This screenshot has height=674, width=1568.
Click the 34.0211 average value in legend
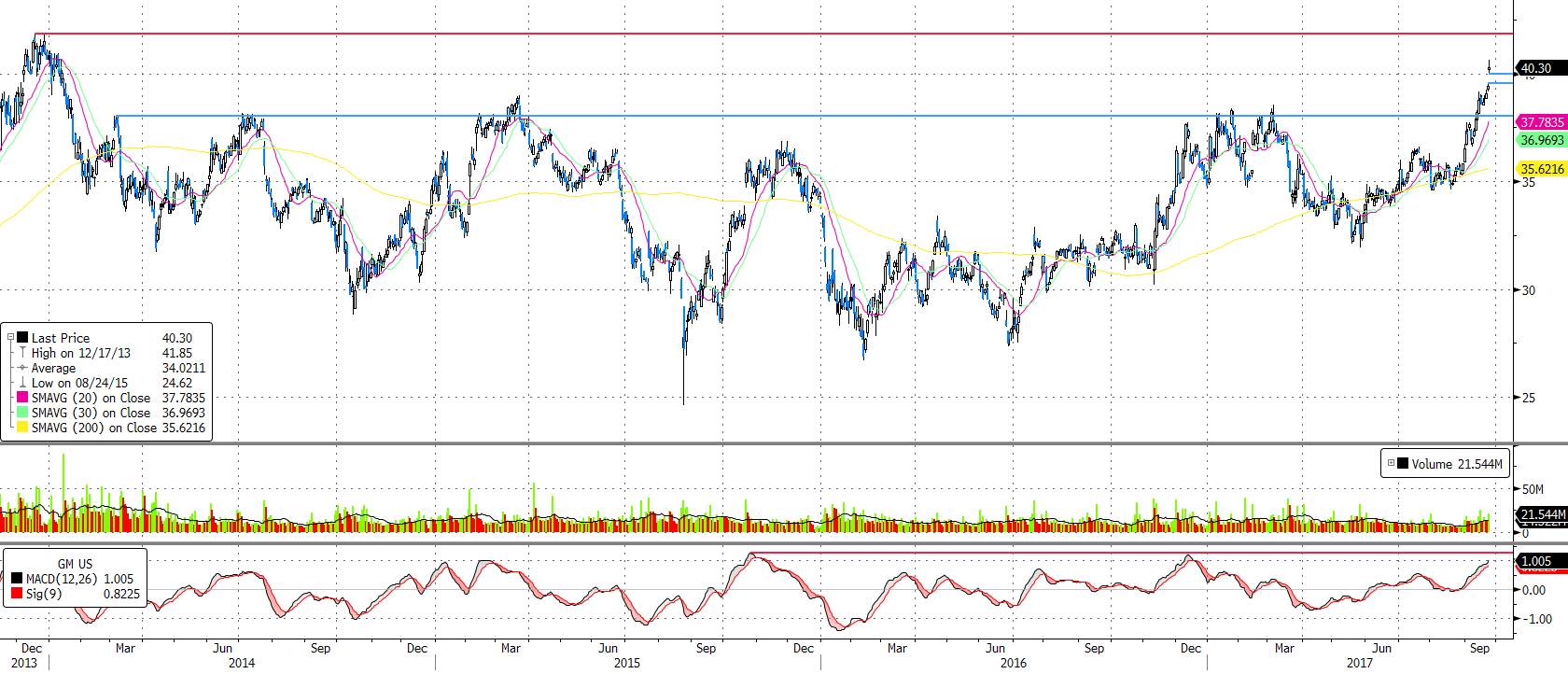[x=184, y=368]
